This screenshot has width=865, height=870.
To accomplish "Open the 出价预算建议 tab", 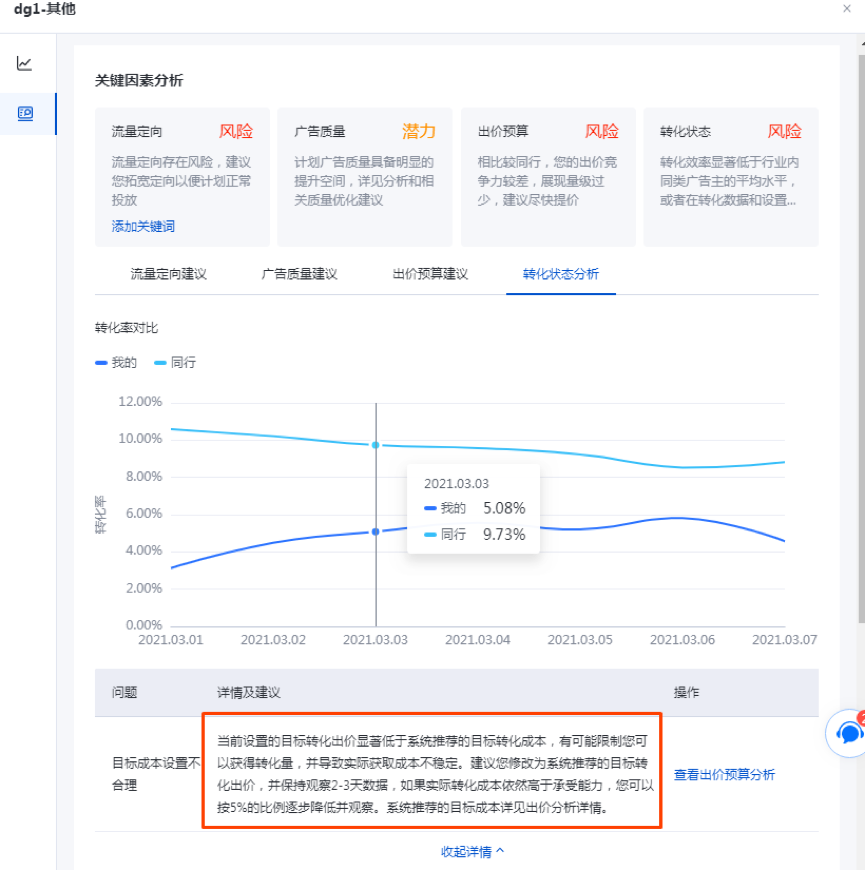I will coord(430,274).
